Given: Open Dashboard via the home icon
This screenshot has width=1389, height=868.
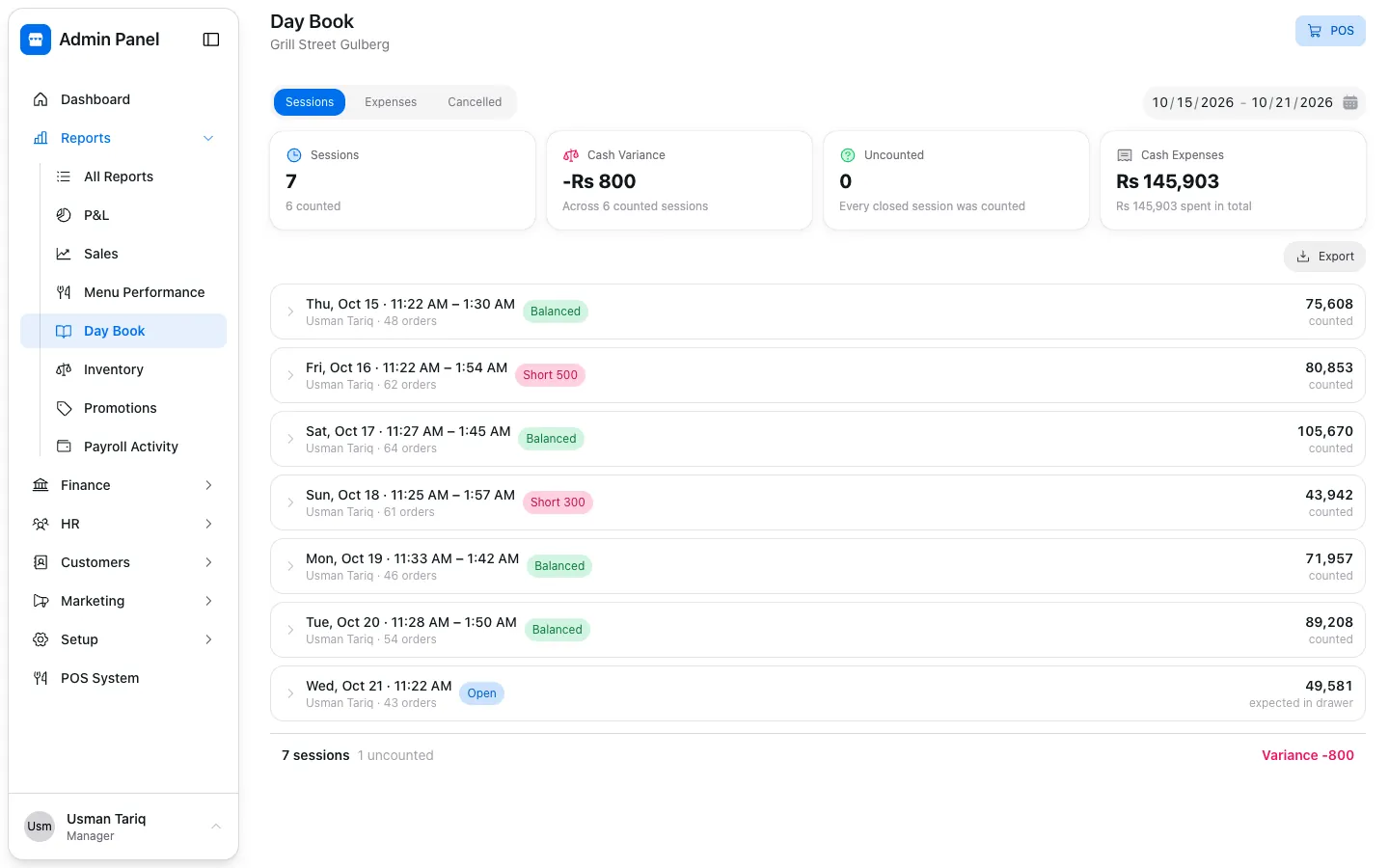Looking at the screenshot, I should pyautogui.click(x=41, y=99).
